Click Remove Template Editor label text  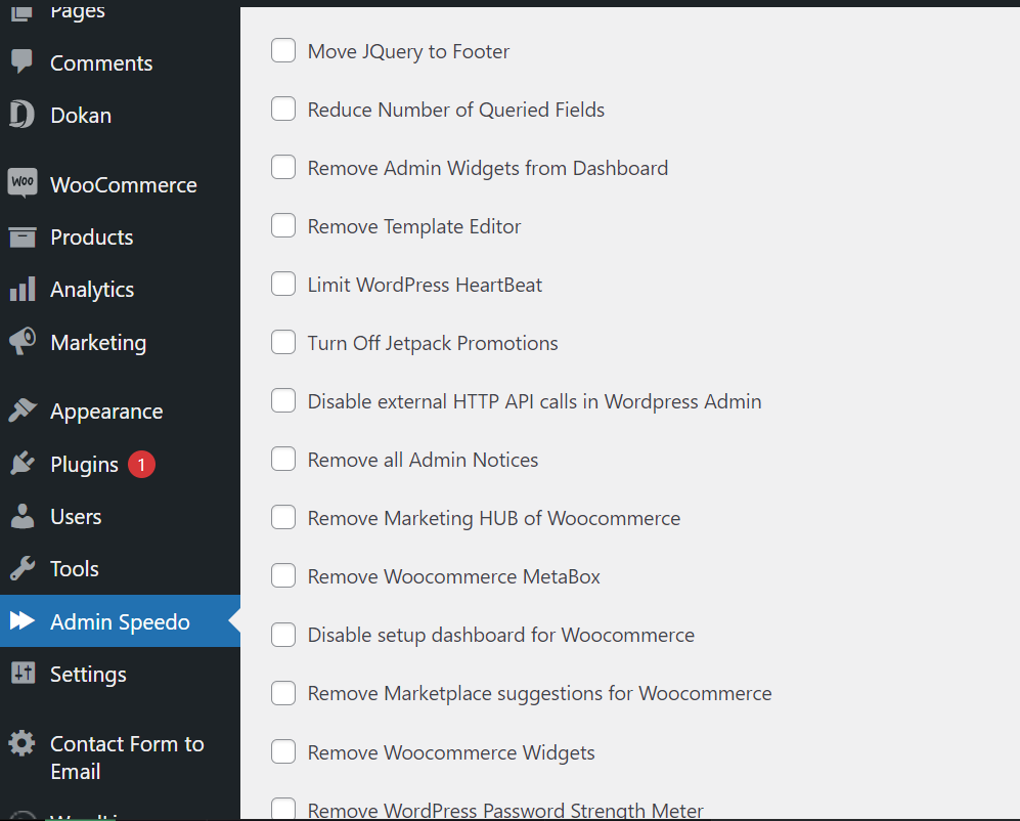(414, 226)
